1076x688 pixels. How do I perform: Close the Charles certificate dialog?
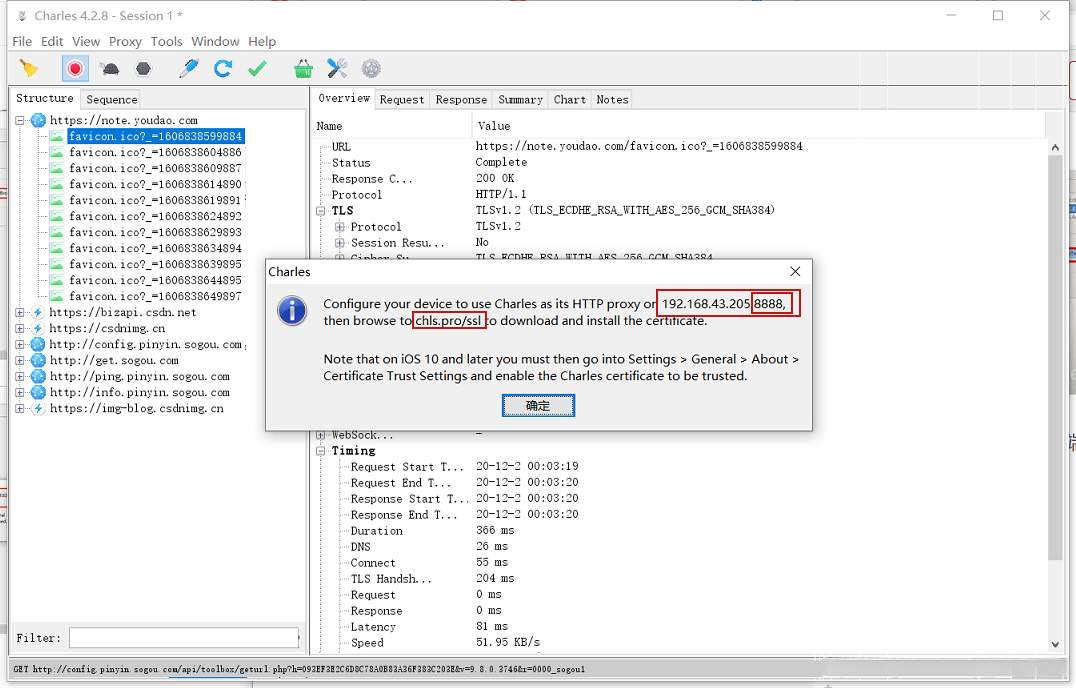click(x=795, y=272)
